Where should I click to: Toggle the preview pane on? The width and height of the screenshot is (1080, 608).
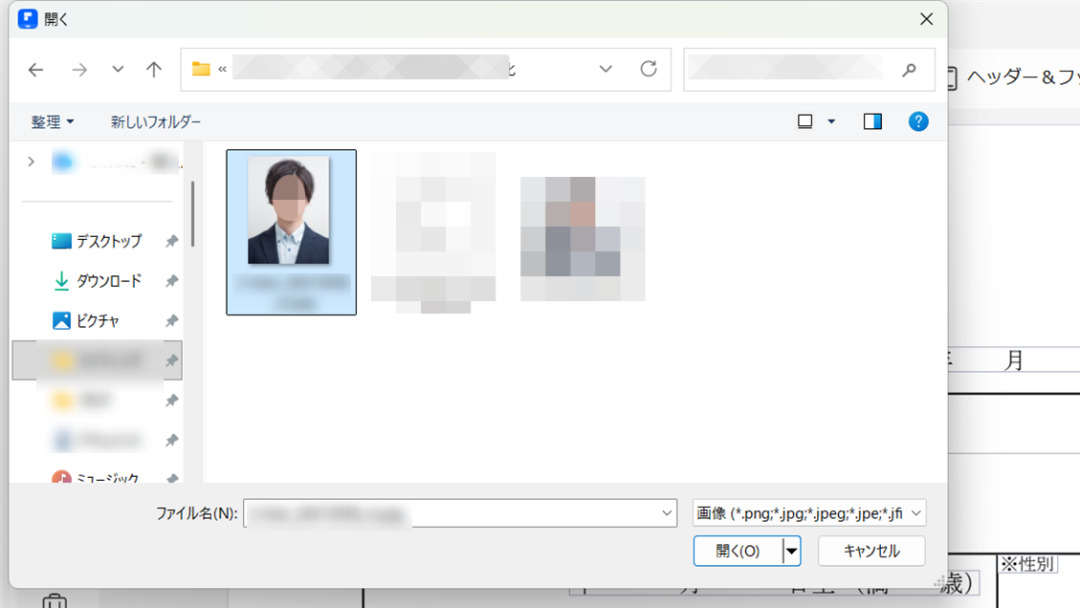[x=872, y=120]
